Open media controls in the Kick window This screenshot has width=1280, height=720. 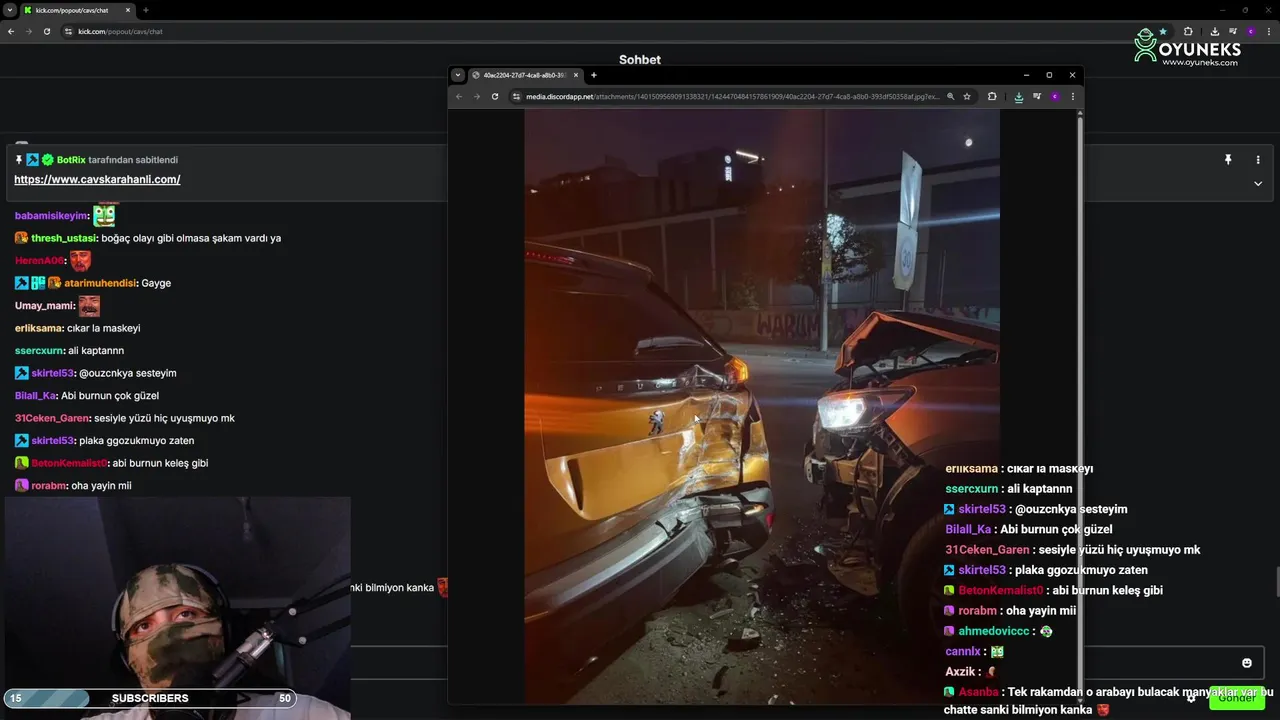point(1232,31)
